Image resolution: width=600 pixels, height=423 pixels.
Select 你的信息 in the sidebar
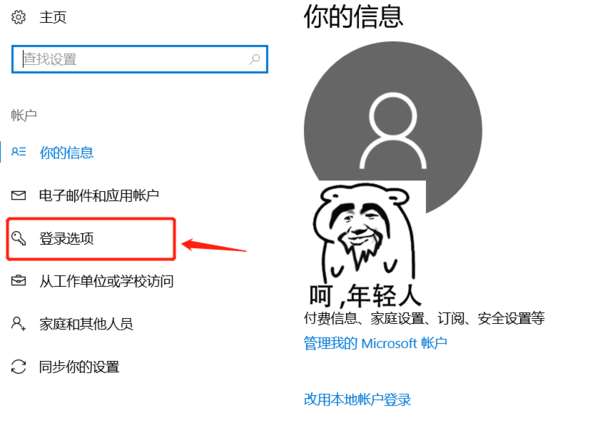pos(67,152)
